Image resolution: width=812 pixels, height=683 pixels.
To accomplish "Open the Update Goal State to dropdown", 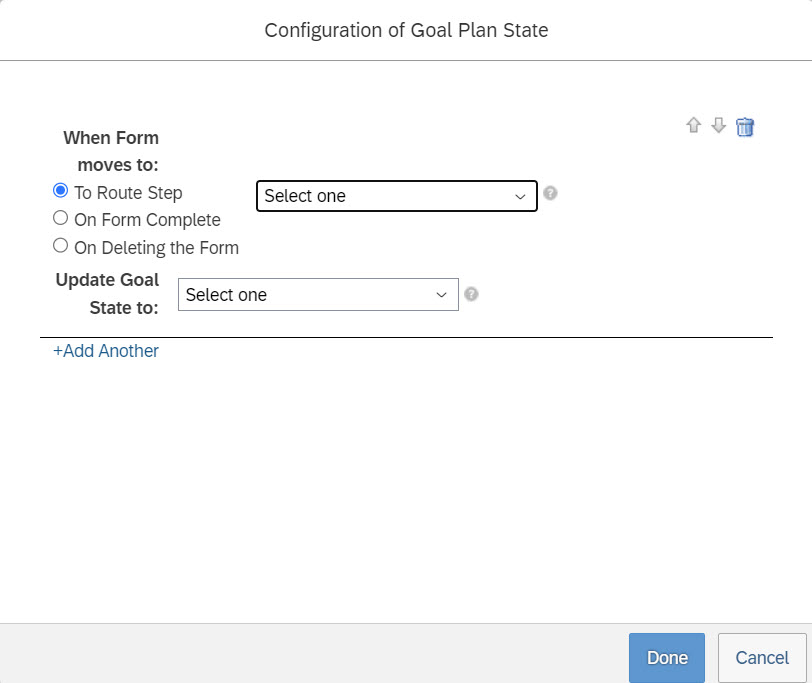I will [318, 295].
